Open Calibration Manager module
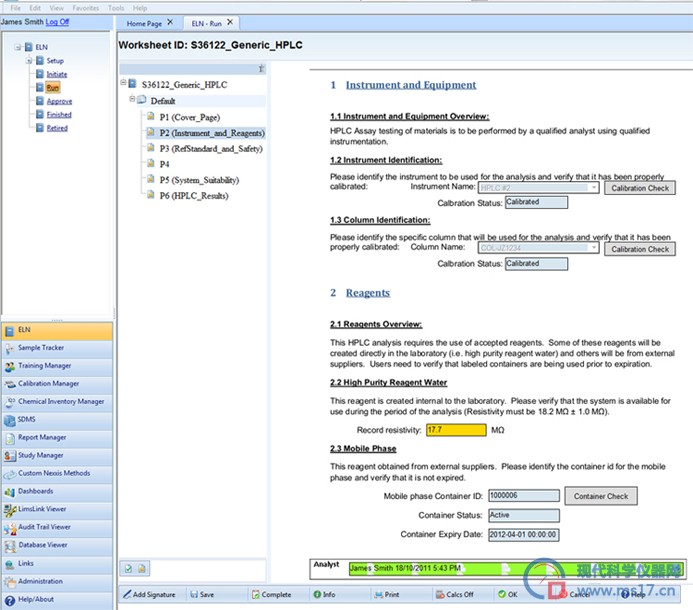 [x=57, y=385]
